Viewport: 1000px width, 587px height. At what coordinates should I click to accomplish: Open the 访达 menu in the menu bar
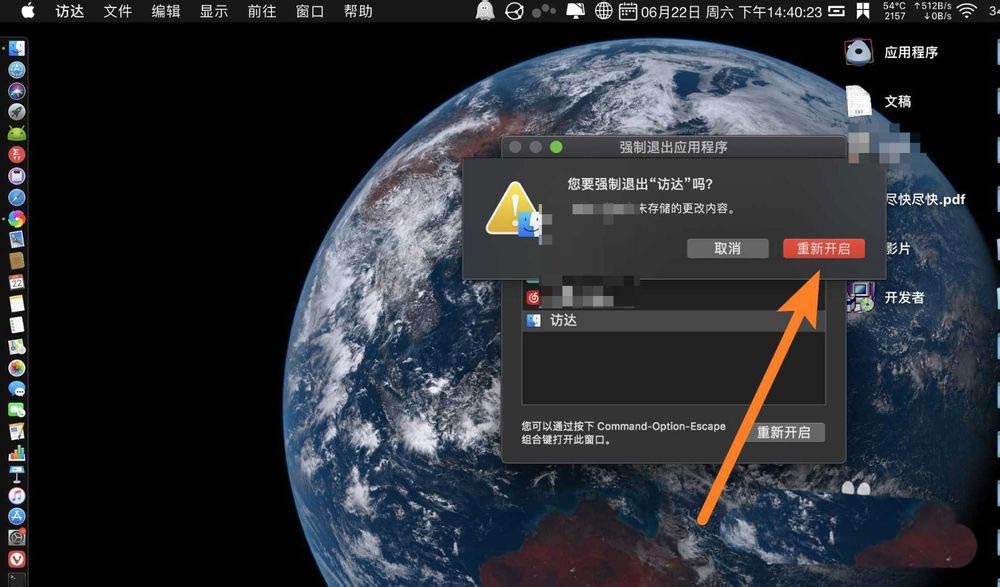point(70,11)
